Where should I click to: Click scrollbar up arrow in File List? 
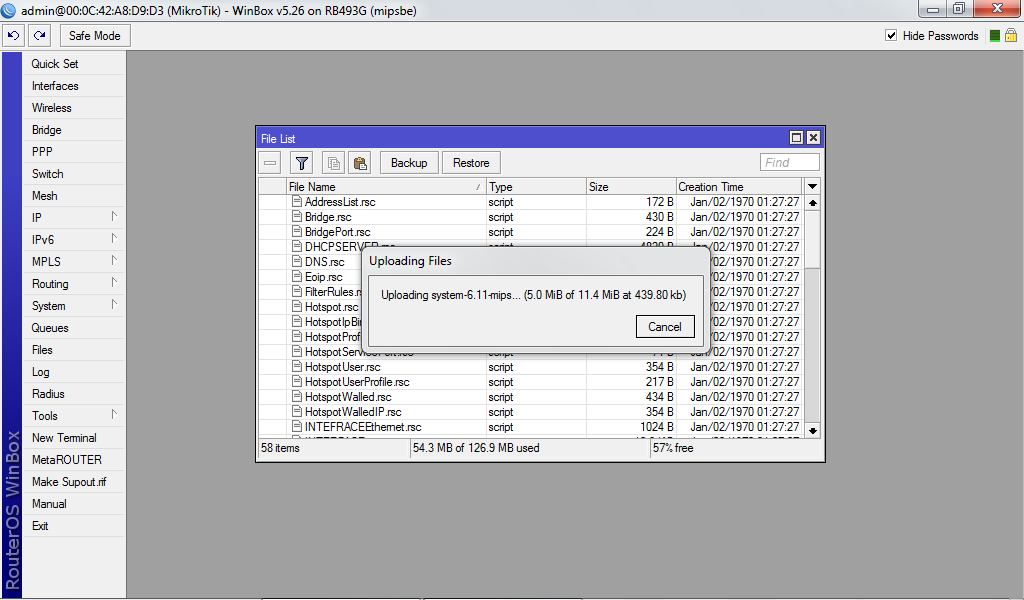click(x=812, y=202)
